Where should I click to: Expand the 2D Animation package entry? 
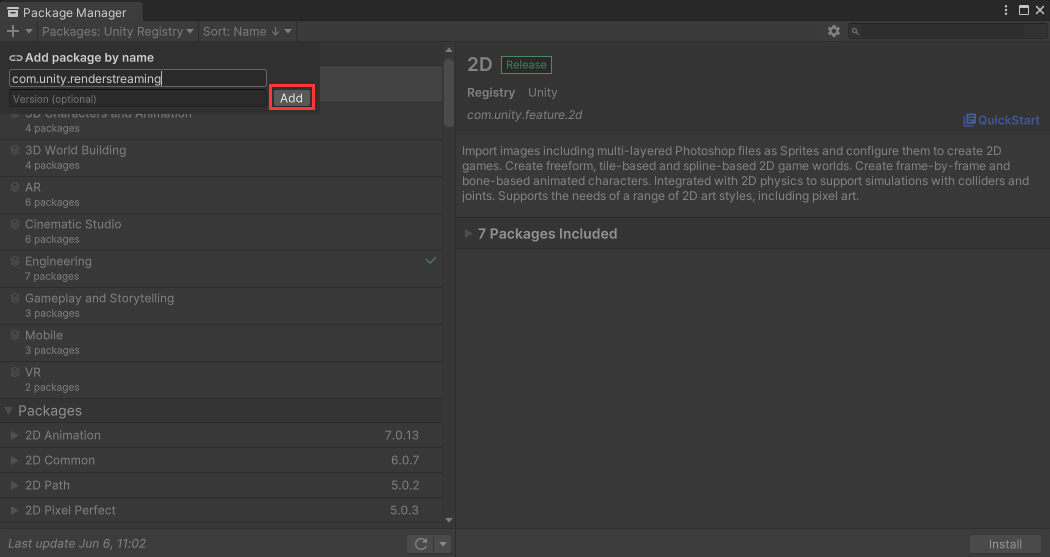coord(14,436)
